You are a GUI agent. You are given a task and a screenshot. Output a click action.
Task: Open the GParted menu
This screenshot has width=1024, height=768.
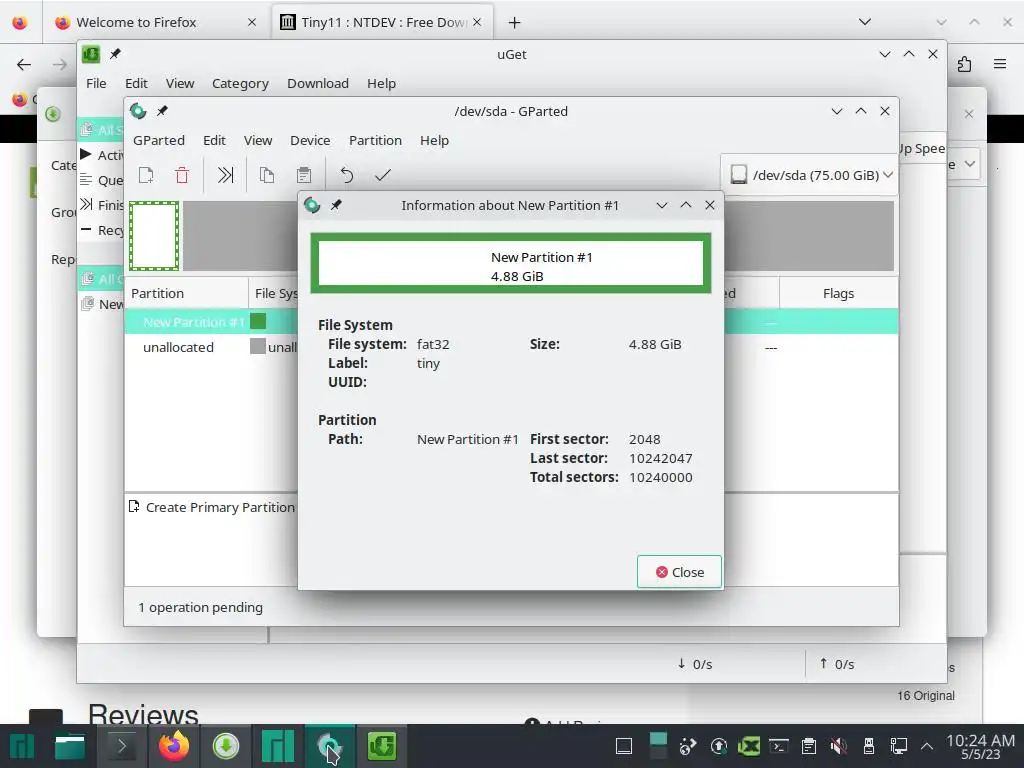159,140
